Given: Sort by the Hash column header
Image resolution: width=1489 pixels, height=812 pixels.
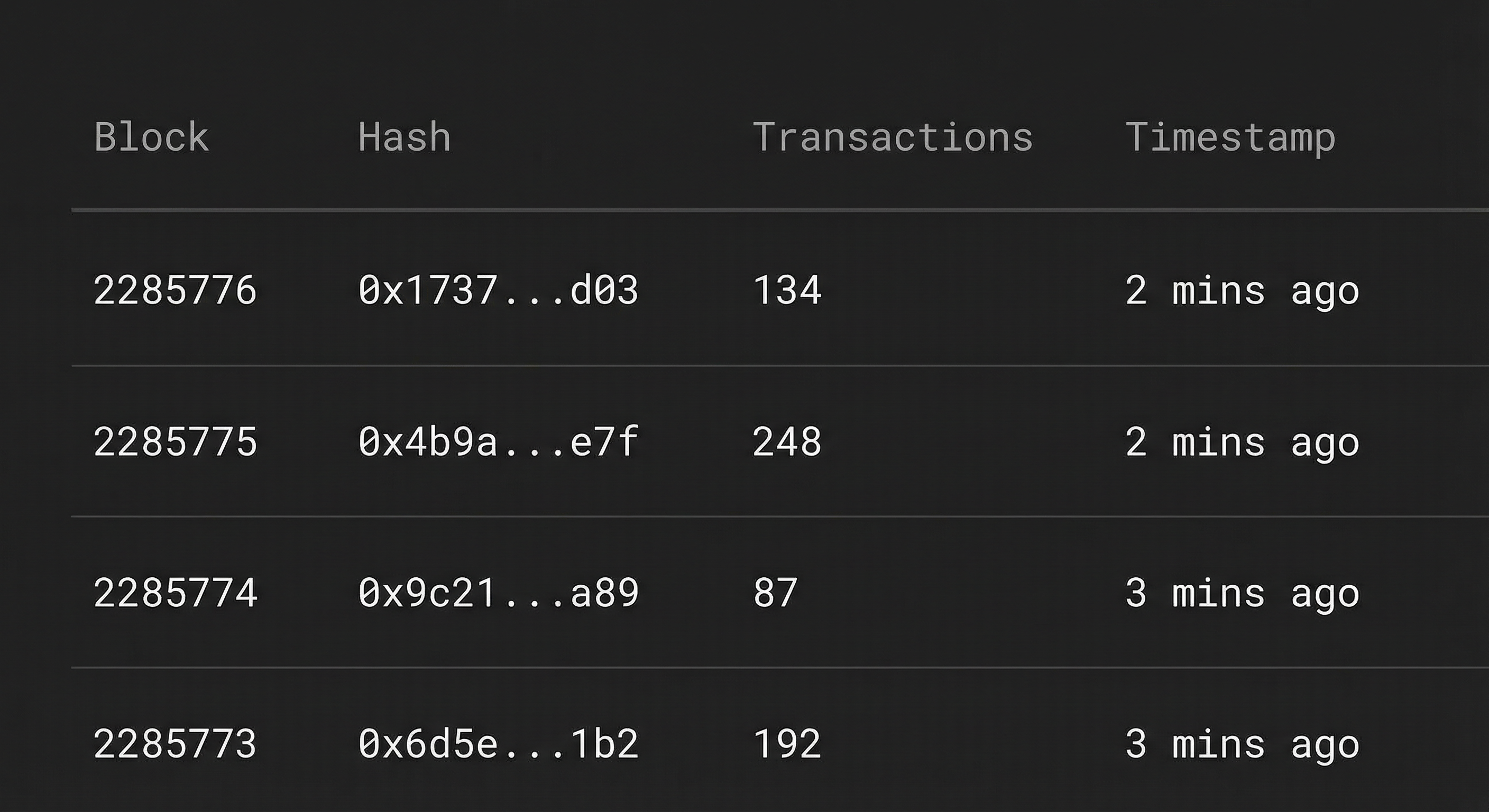Looking at the screenshot, I should pyautogui.click(x=404, y=137).
